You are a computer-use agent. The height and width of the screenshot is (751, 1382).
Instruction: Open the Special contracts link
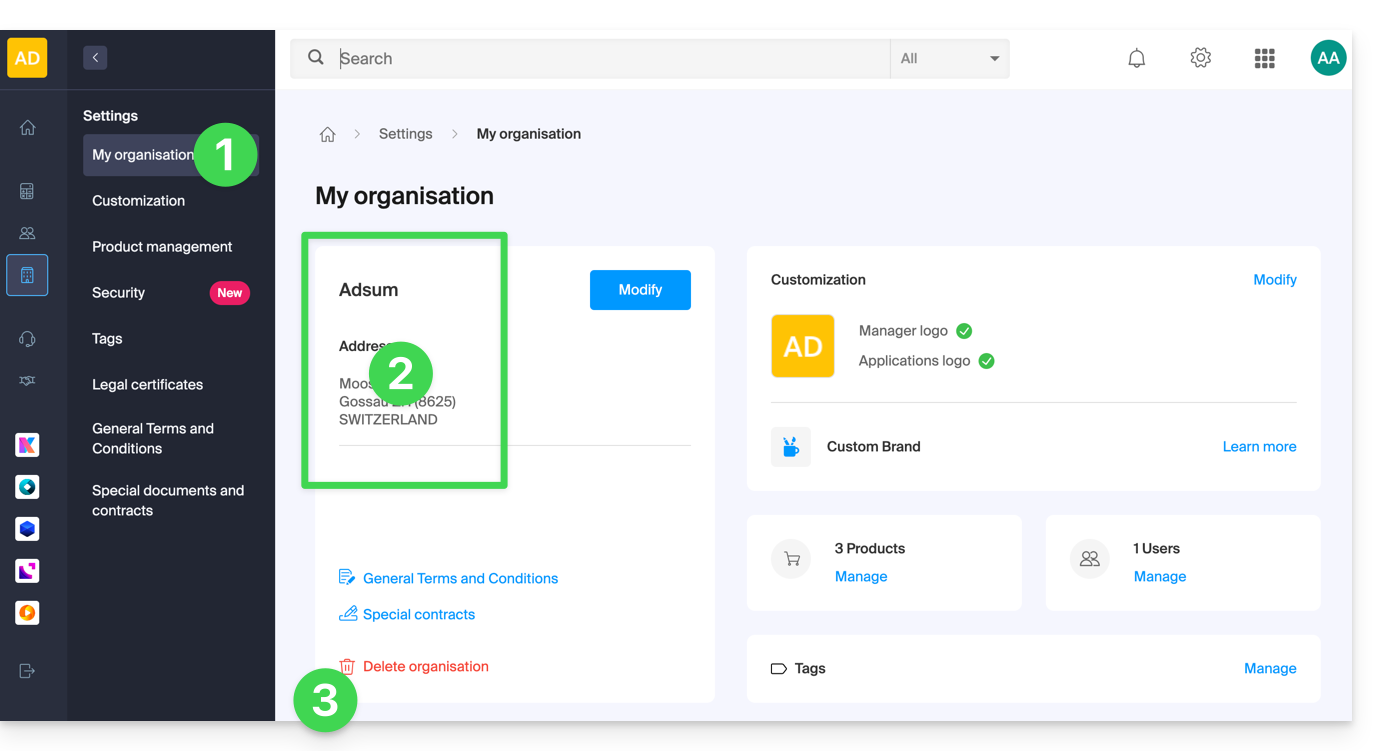418,615
